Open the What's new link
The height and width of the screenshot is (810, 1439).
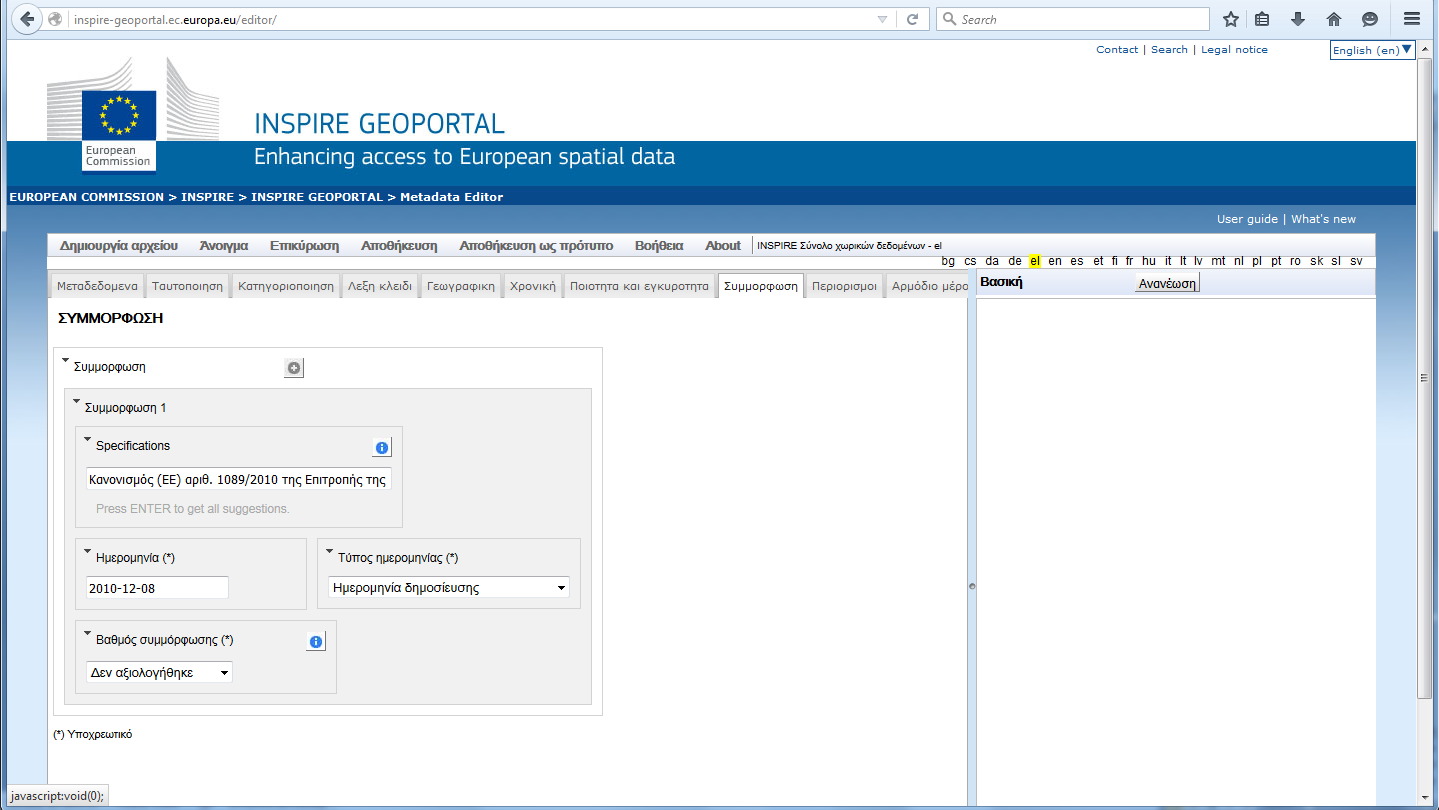click(1323, 219)
